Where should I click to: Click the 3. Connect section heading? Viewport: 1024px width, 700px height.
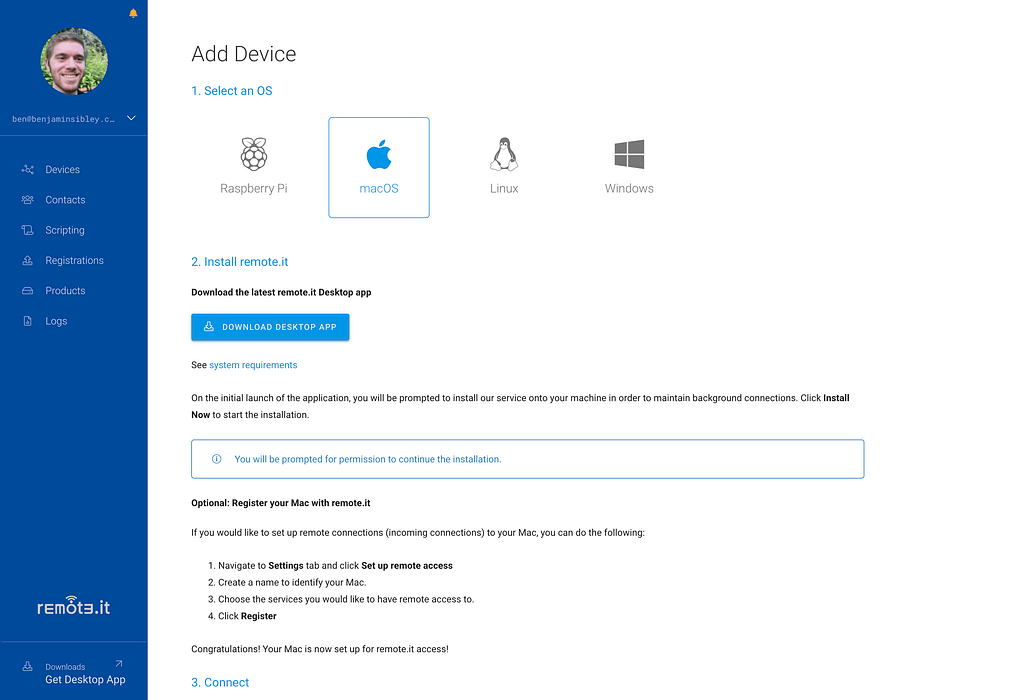(x=220, y=682)
